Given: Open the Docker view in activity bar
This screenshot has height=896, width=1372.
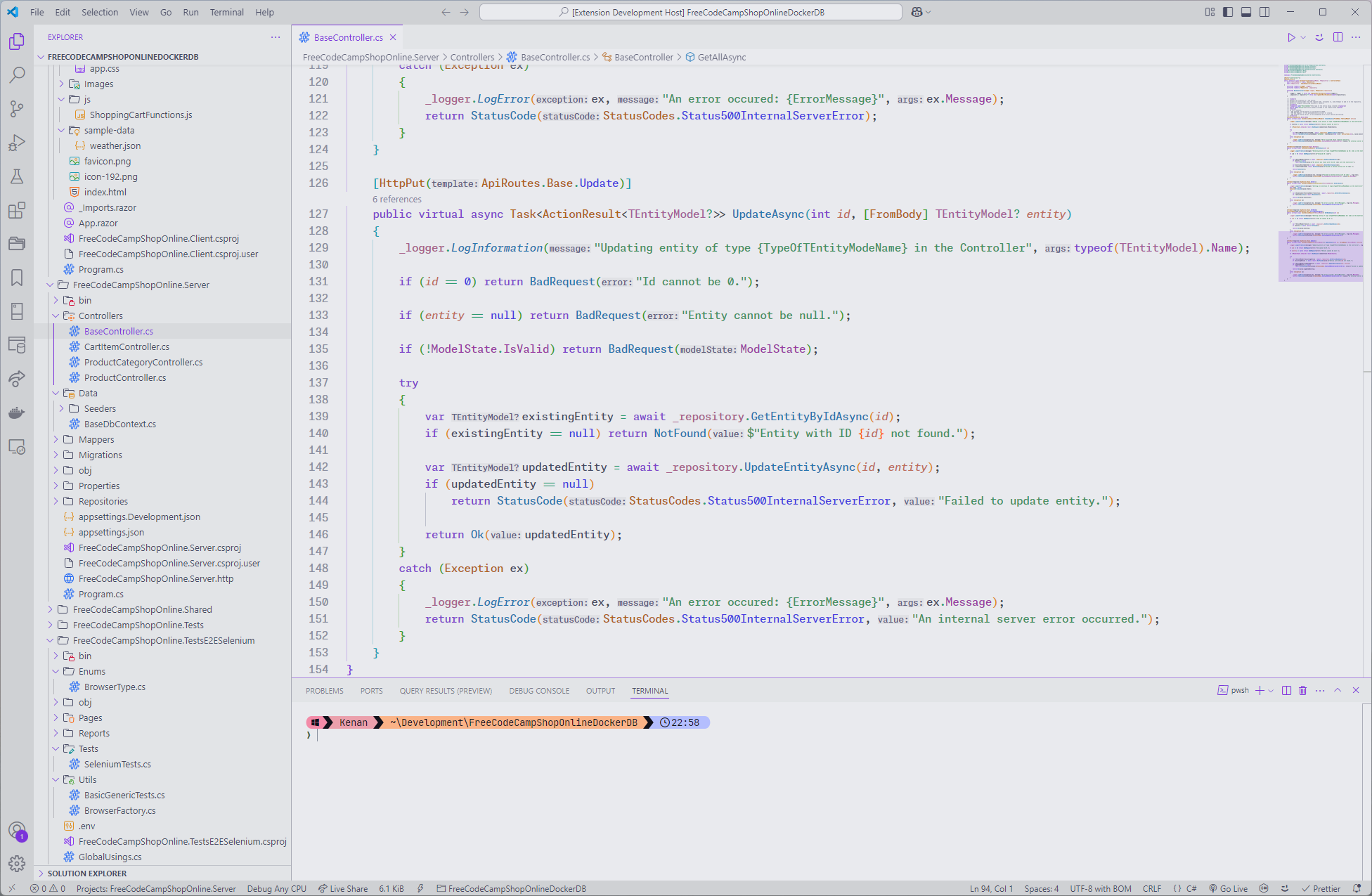Looking at the screenshot, I should (17, 413).
